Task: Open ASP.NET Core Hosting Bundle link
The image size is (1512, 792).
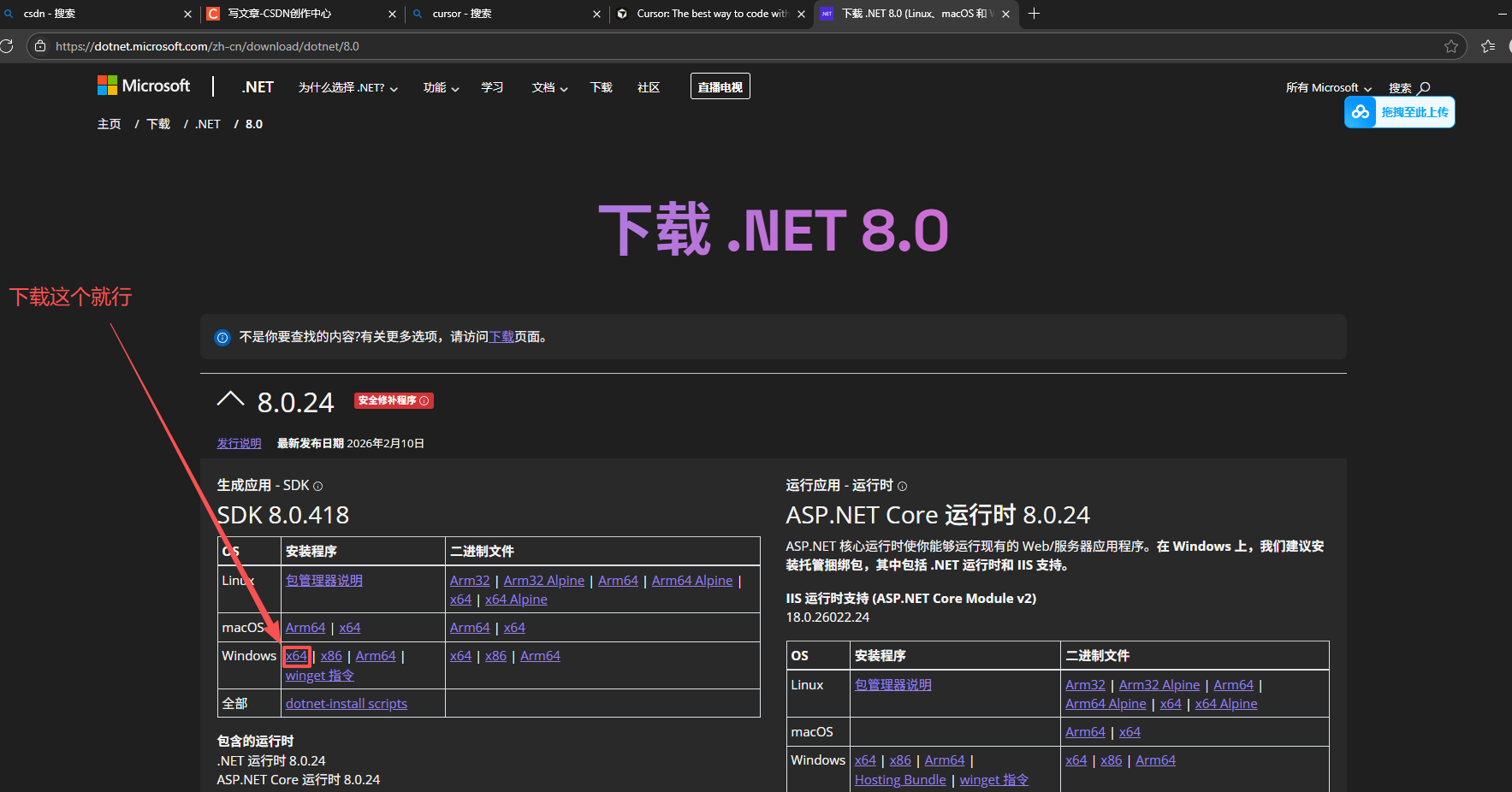Action: click(900, 780)
